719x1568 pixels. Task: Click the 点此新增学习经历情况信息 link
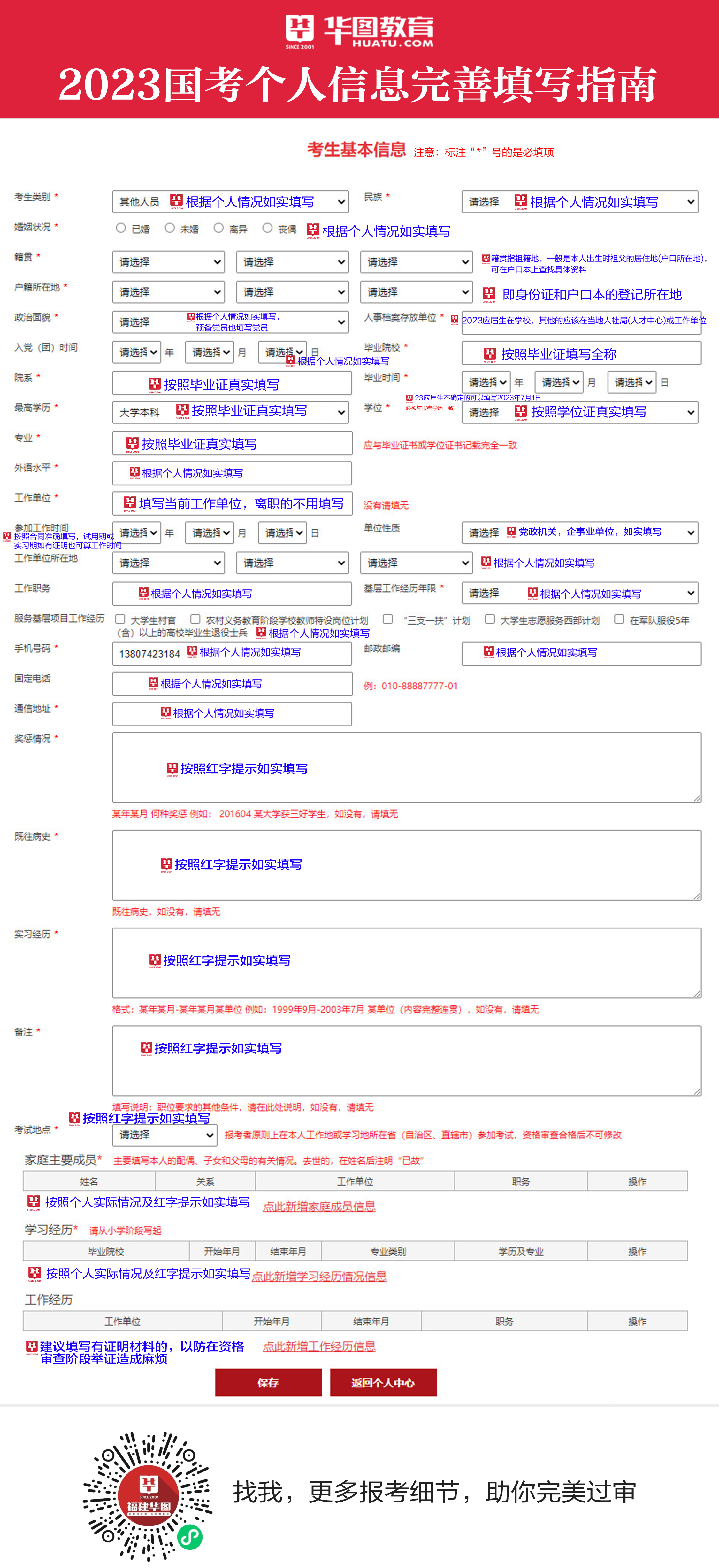click(319, 1277)
